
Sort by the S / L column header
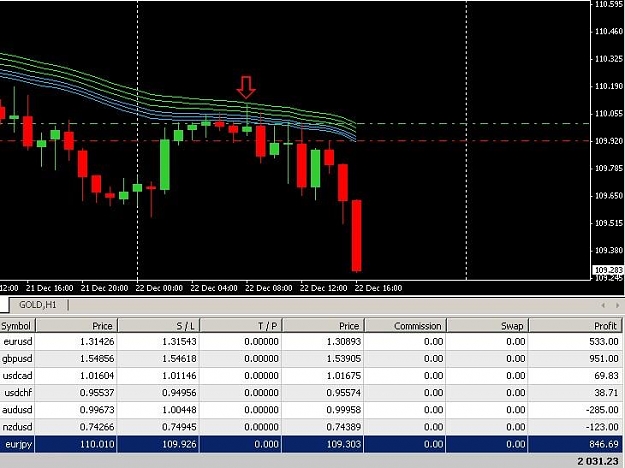[x=159, y=326]
